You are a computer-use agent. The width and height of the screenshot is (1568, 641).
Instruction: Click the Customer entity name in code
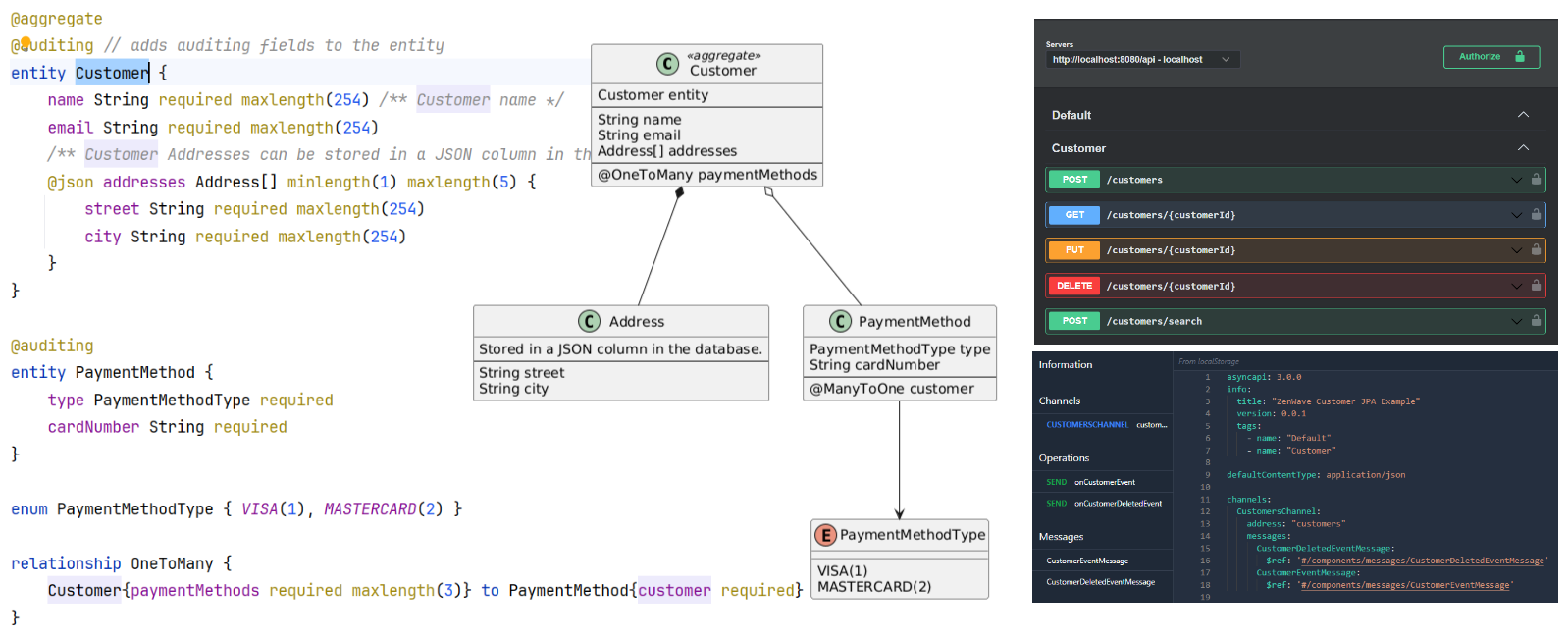click(112, 73)
